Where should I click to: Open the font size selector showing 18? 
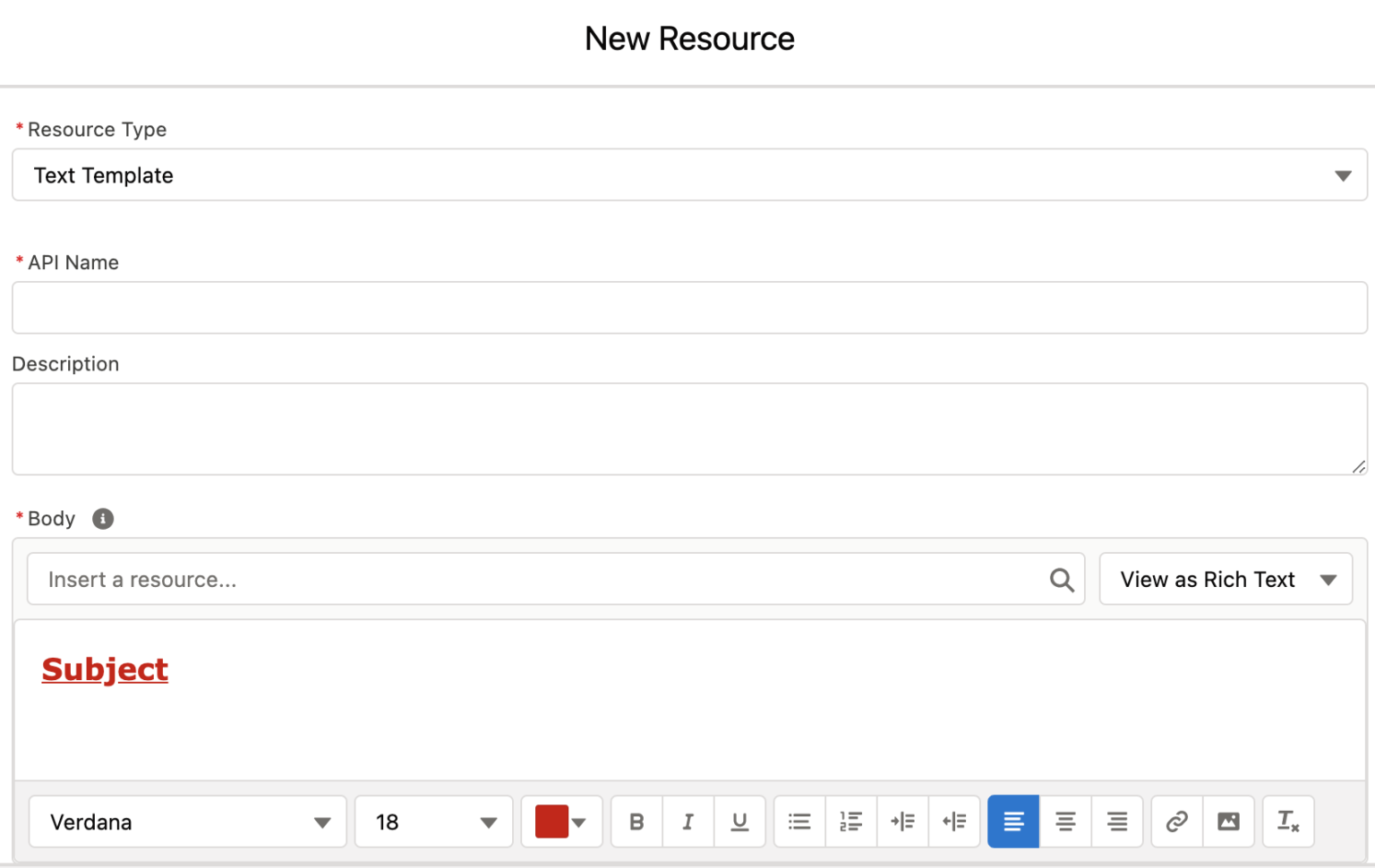click(433, 821)
